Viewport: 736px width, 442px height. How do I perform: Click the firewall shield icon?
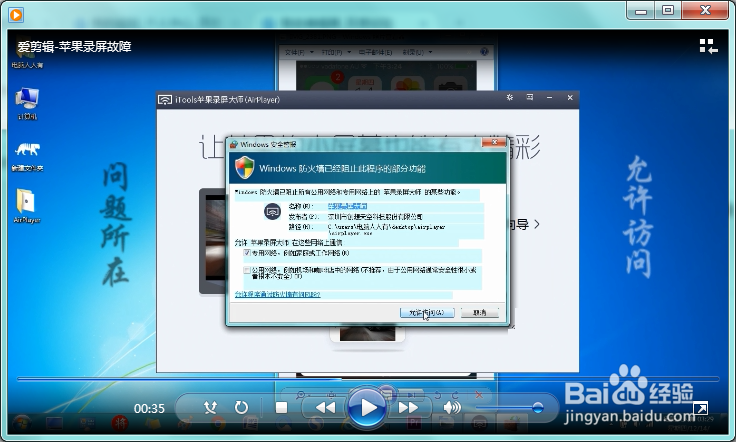click(x=245, y=168)
